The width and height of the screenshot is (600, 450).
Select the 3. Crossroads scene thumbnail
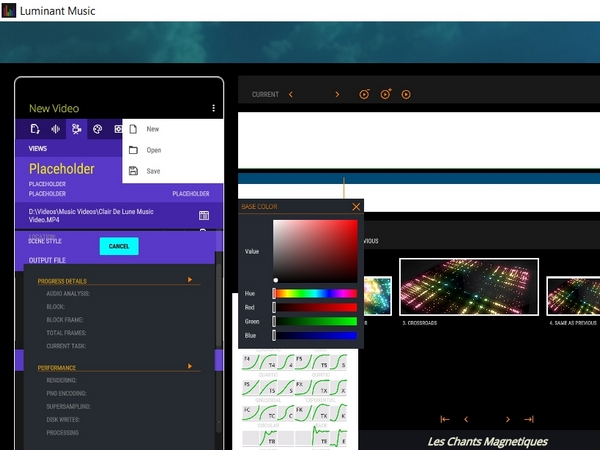point(469,287)
